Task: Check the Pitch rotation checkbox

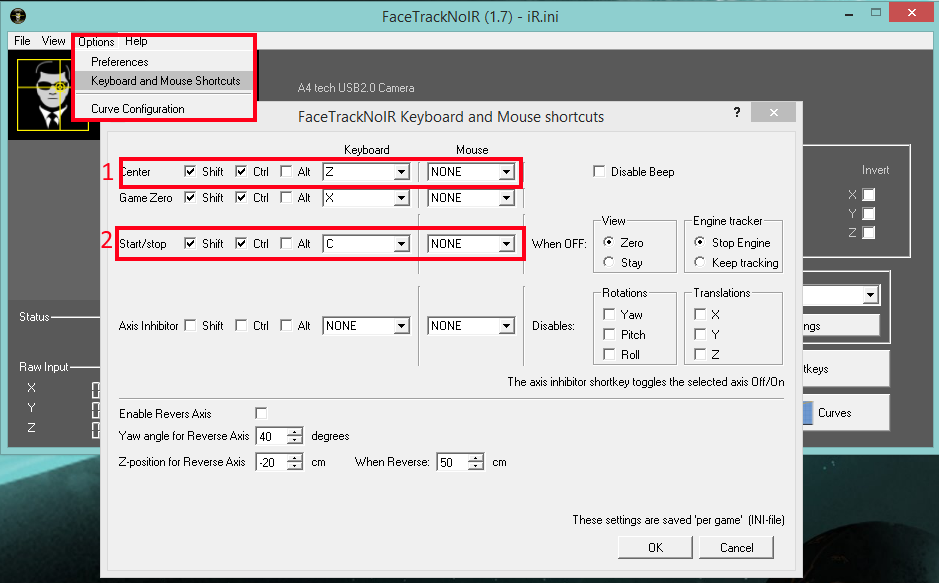Action: (609, 334)
